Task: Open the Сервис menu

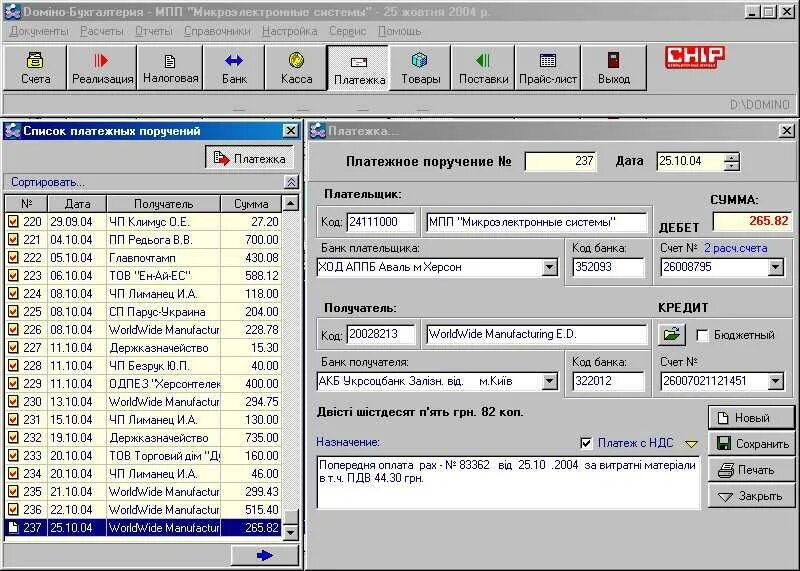Action: pos(347,31)
